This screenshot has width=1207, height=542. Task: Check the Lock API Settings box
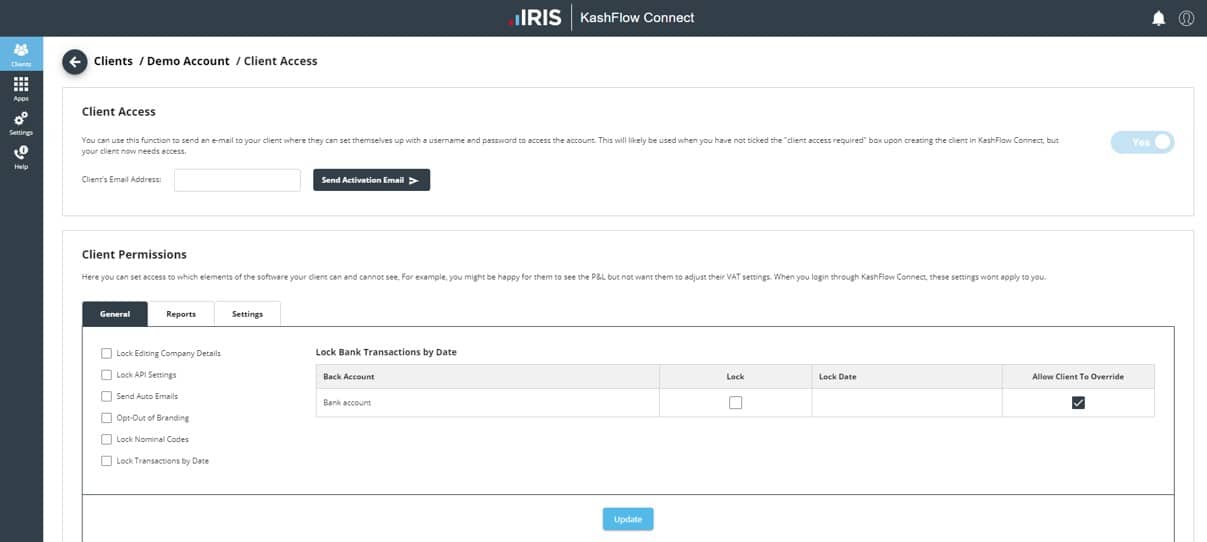[x=107, y=375]
